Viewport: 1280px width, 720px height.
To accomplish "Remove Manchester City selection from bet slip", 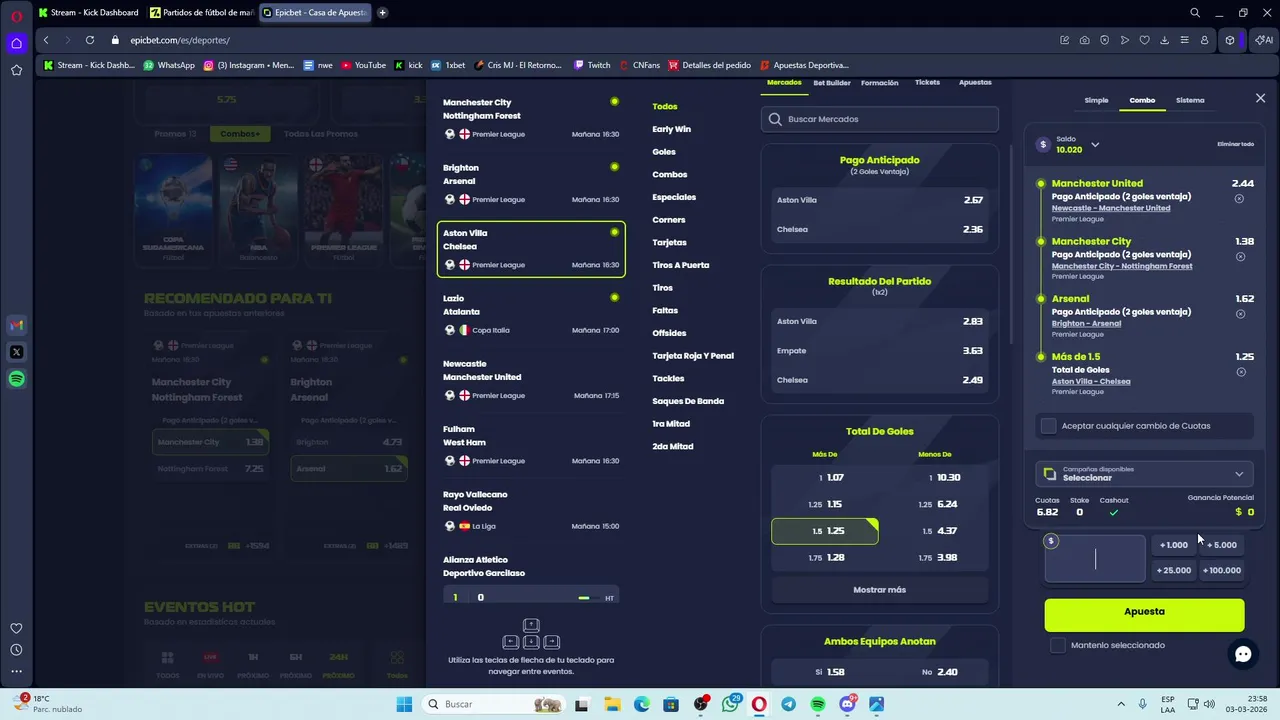I will click(x=1240, y=257).
